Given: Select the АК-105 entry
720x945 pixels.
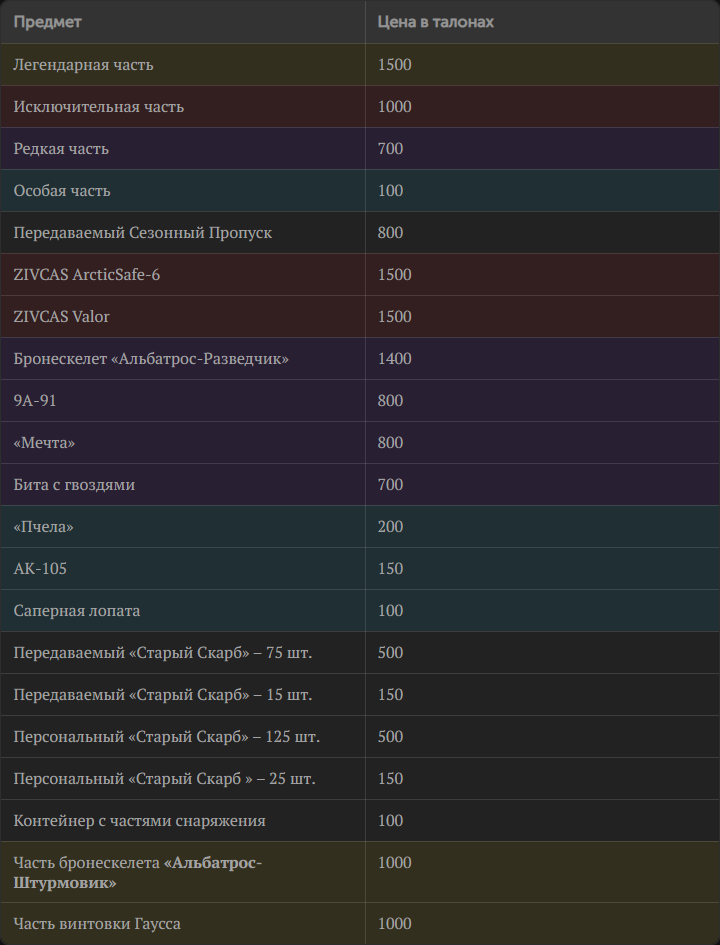Looking at the screenshot, I should pos(40,569).
